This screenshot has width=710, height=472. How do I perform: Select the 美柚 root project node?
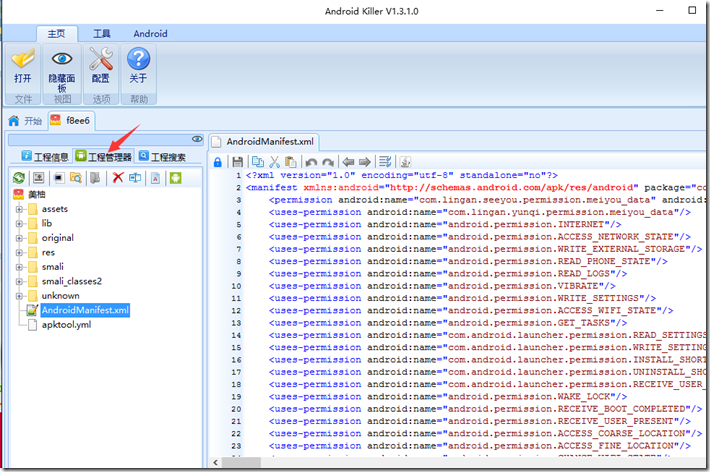pos(37,194)
